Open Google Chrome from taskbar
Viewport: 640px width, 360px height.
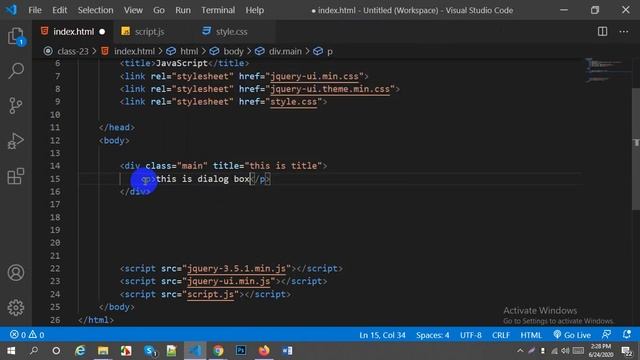218,351
